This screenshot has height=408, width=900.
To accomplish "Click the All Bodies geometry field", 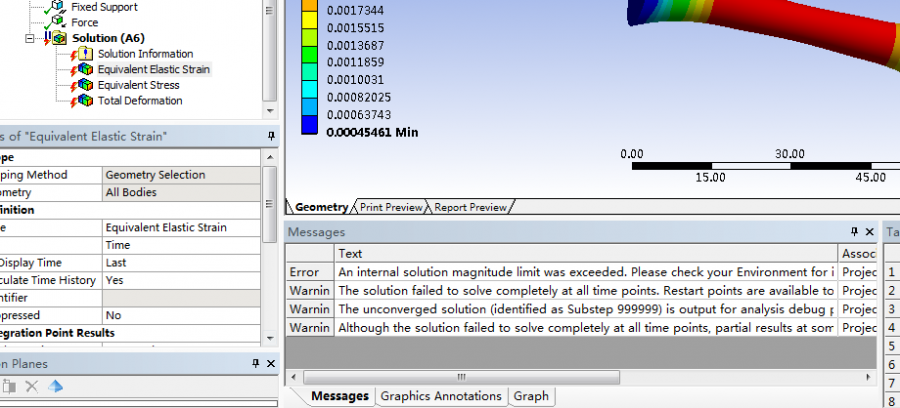I will (181, 193).
